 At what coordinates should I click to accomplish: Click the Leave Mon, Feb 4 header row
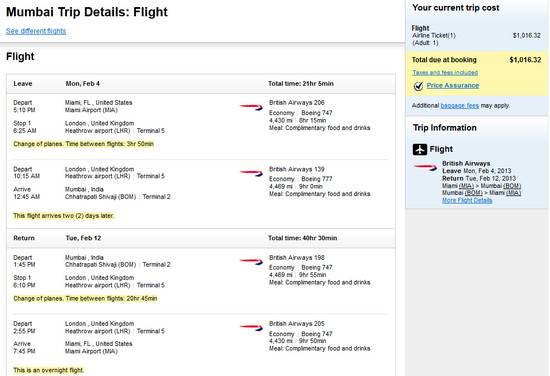(x=201, y=84)
